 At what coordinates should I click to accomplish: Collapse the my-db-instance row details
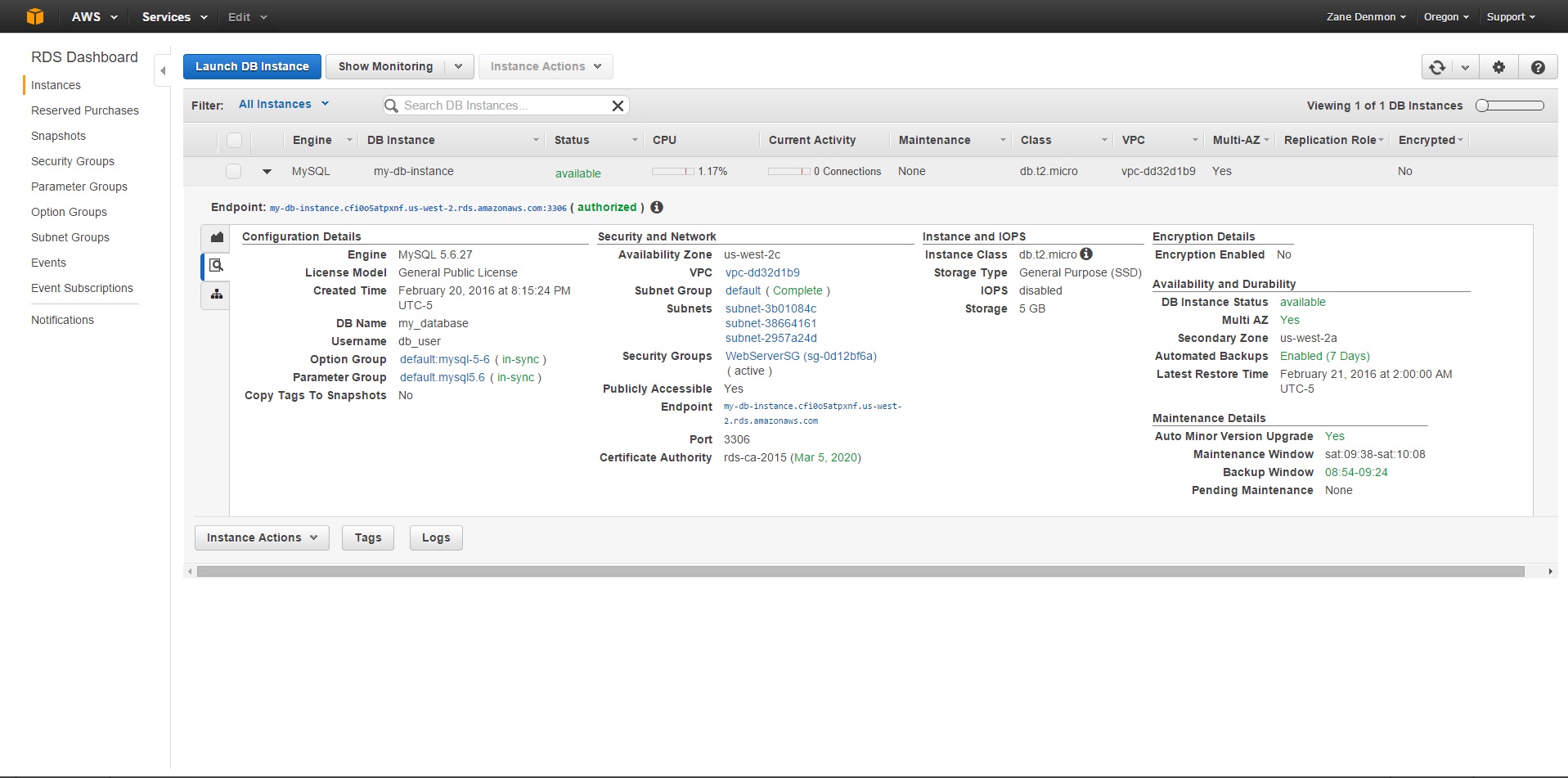pyautogui.click(x=267, y=172)
